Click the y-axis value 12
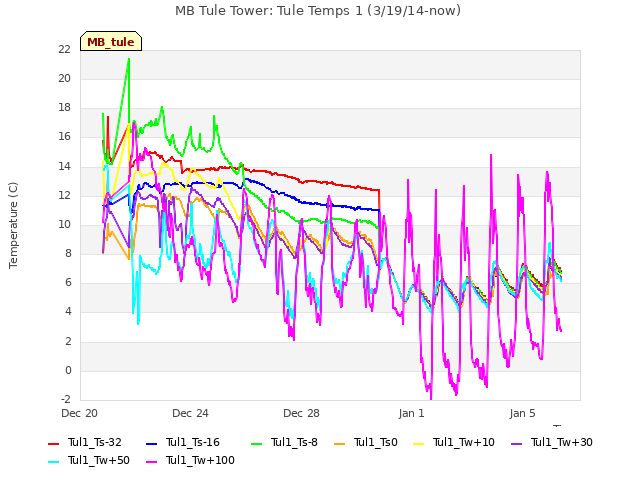 coord(64,195)
